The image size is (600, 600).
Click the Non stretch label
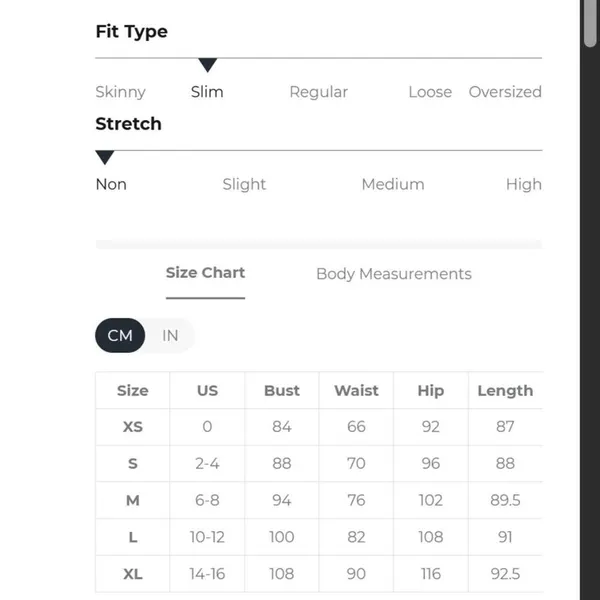(111, 184)
